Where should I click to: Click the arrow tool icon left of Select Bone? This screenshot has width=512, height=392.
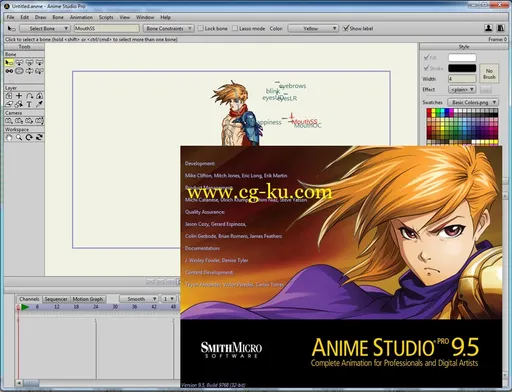coord(11,29)
